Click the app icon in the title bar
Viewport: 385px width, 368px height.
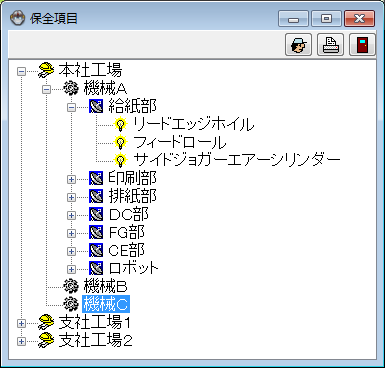click(17, 18)
